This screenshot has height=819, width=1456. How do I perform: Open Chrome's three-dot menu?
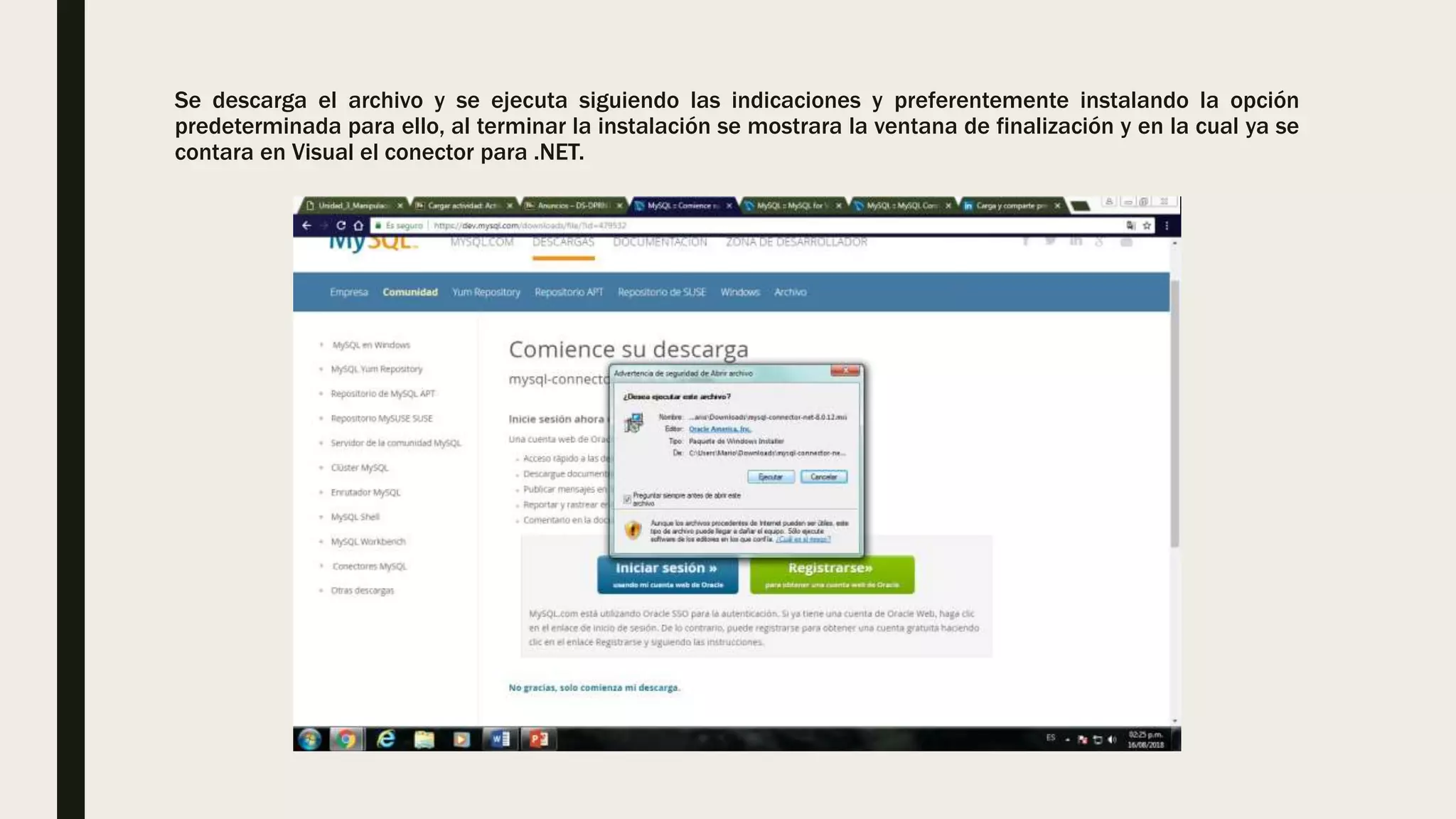1167,225
